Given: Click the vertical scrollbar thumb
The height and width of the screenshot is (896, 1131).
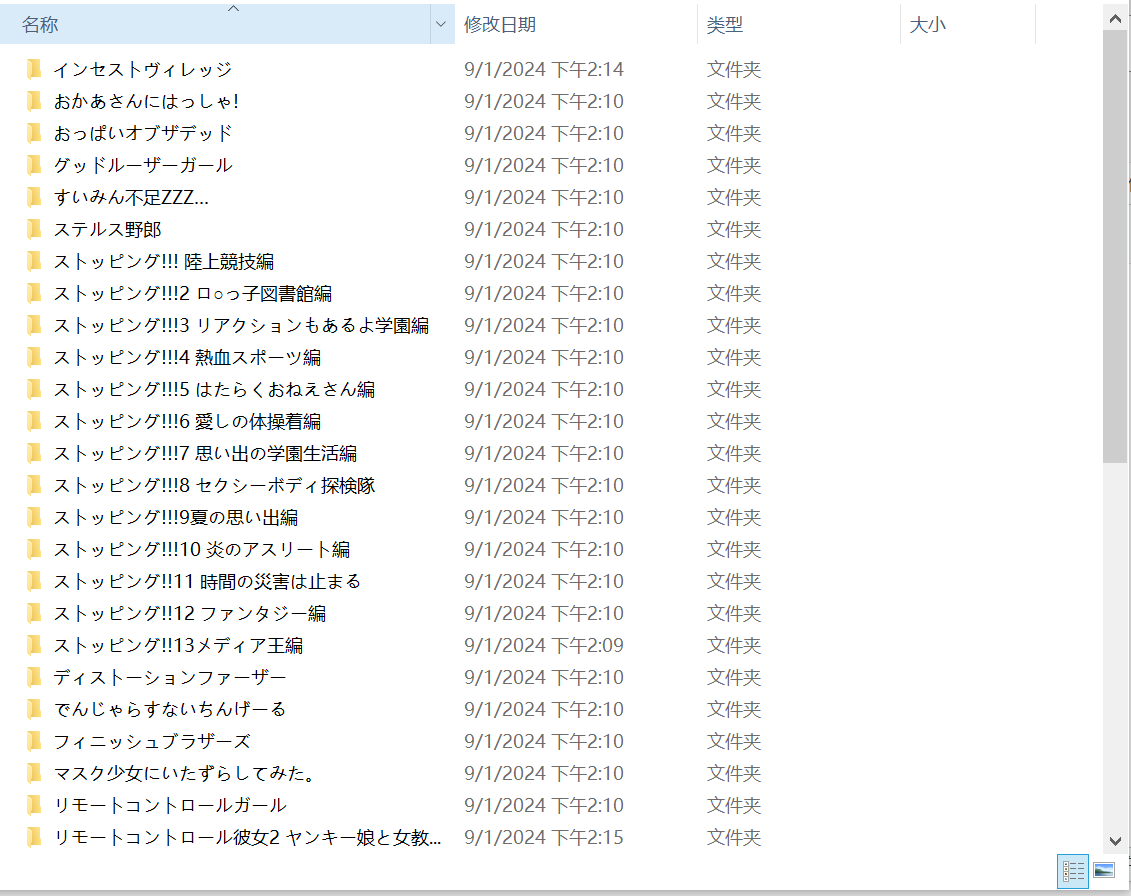Looking at the screenshot, I should [x=1116, y=245].
